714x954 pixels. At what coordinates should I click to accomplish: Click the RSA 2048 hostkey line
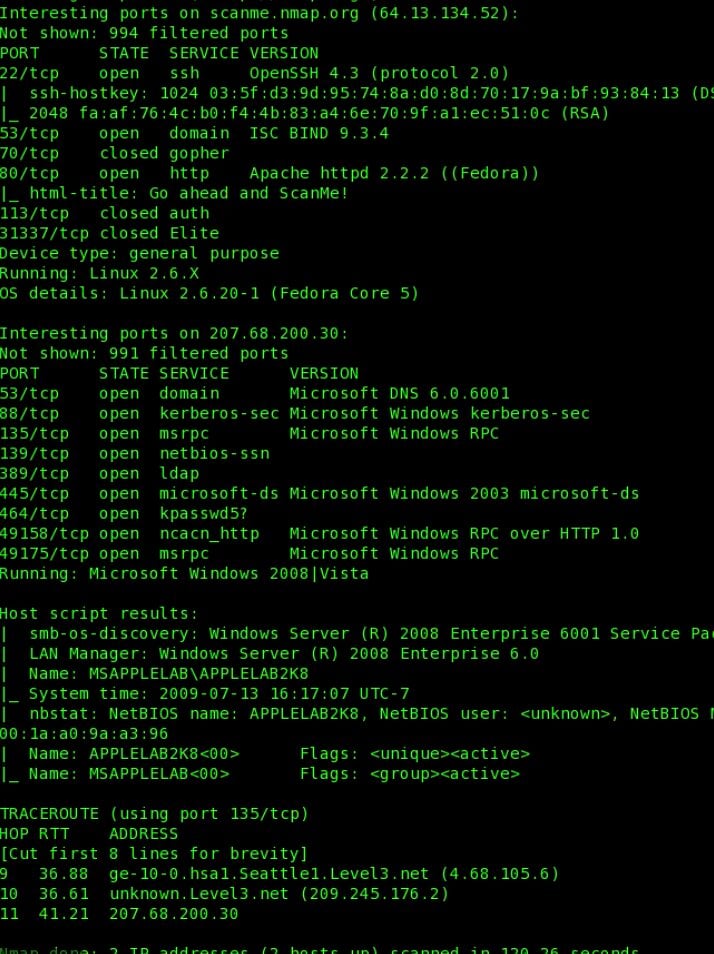304,113
